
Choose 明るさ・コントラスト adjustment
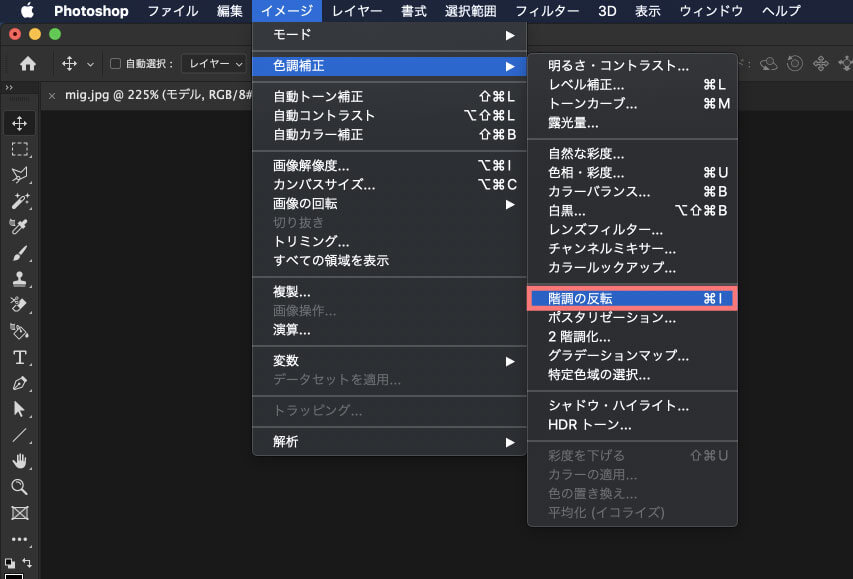632,66
